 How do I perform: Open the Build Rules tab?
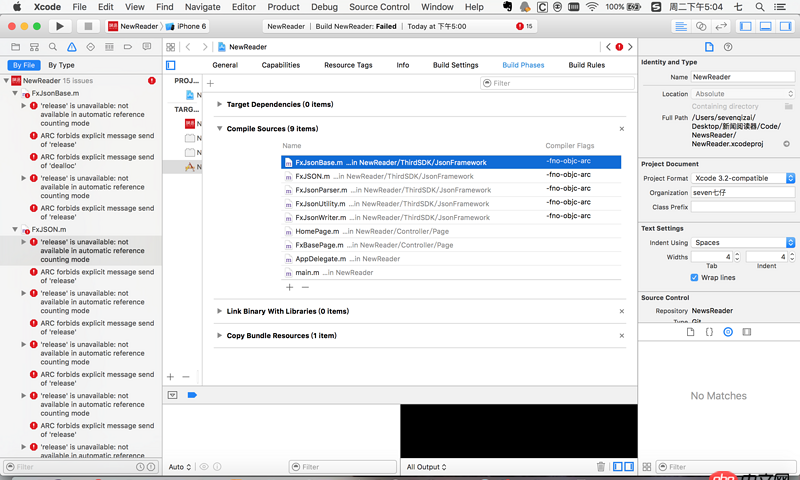point(587,65)
